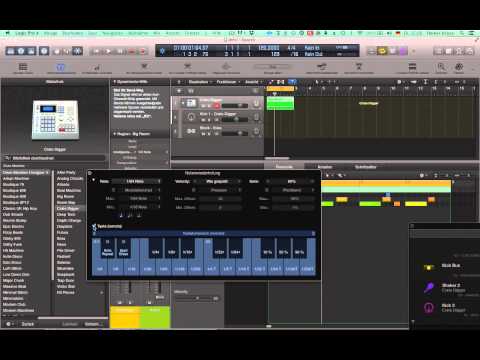Open the List Editors panel button
Viewport: 480px width, 360px height.
pos(438,51)
